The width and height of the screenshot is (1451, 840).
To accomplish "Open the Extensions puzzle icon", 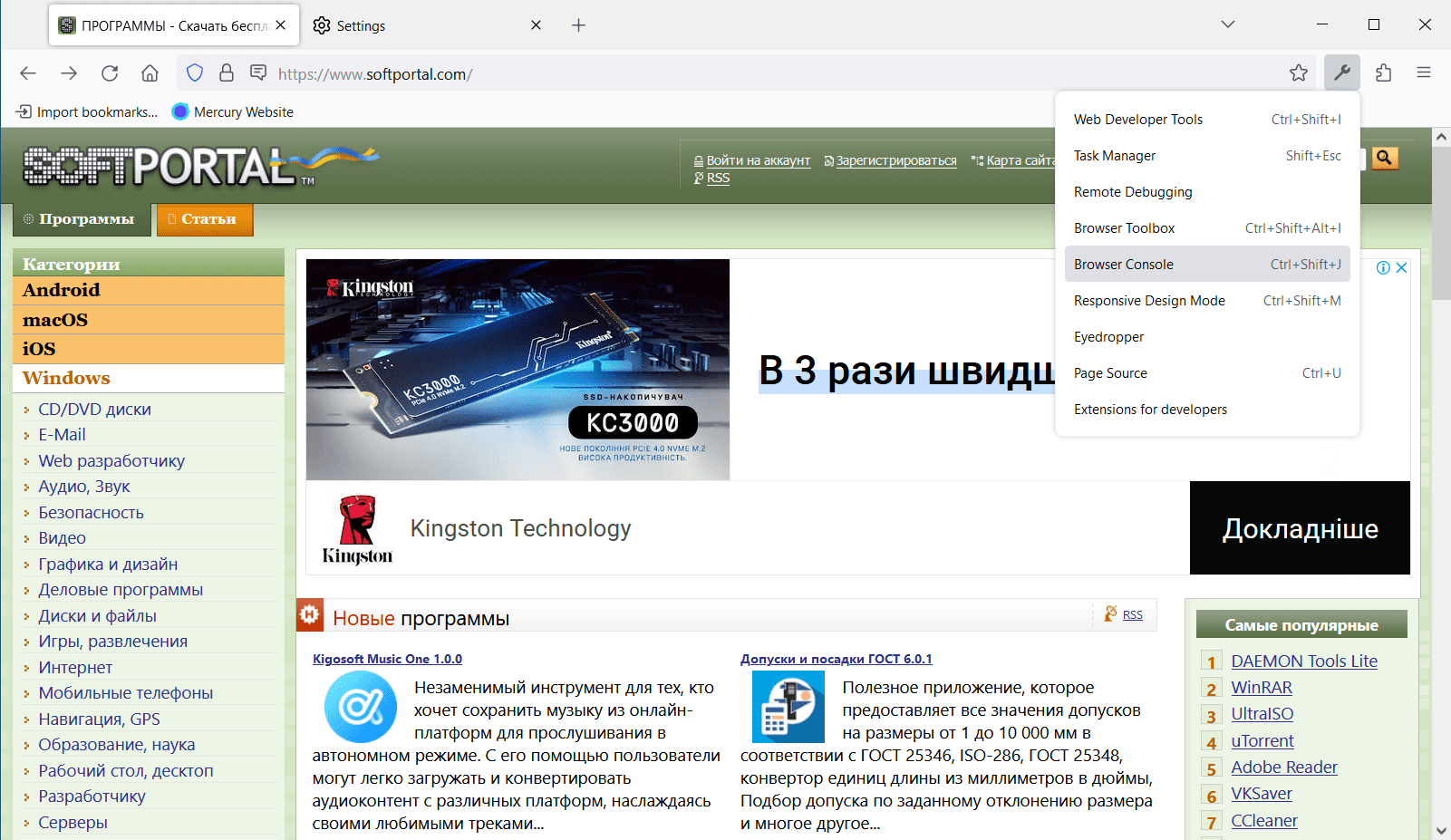I will (1383, 72).
